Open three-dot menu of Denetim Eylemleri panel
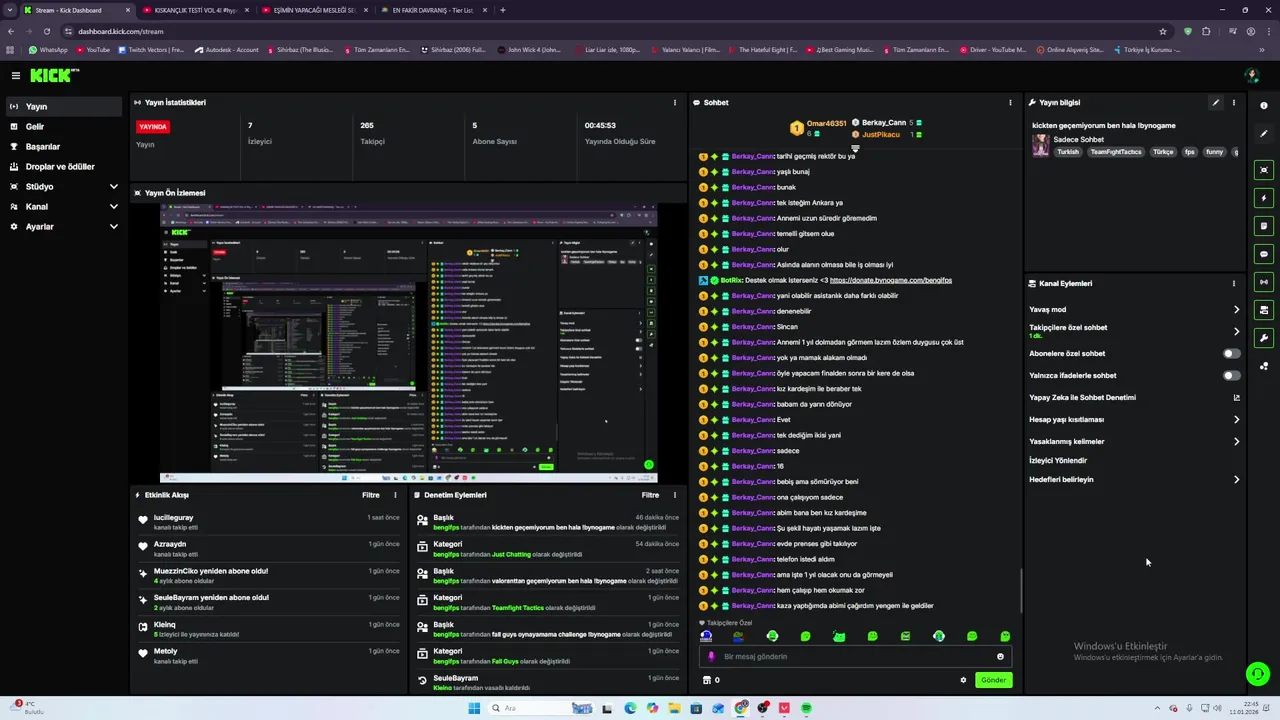The height and width of the screenshot is (720, 1280). (674, 495)
